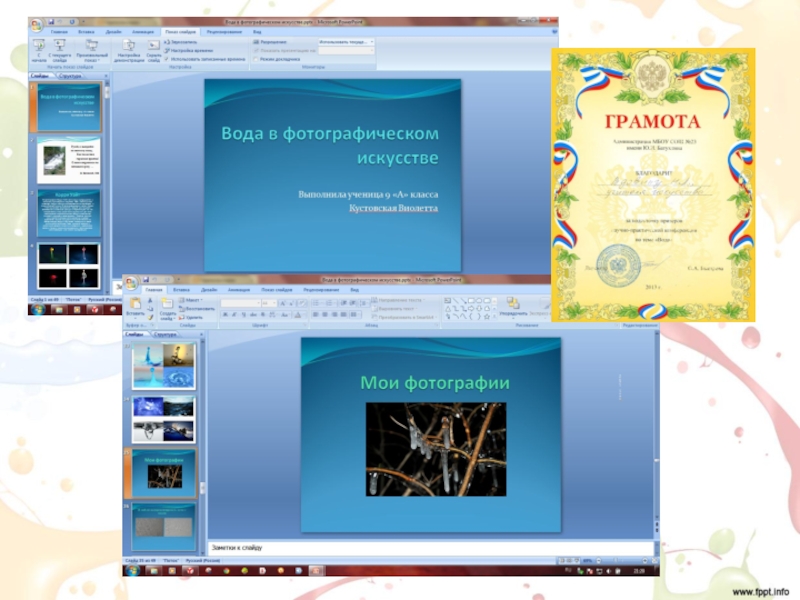The height and width of the screenshot is (600, 800).
Task: Open Главная tab in upper window
Action: pos(59,32)
